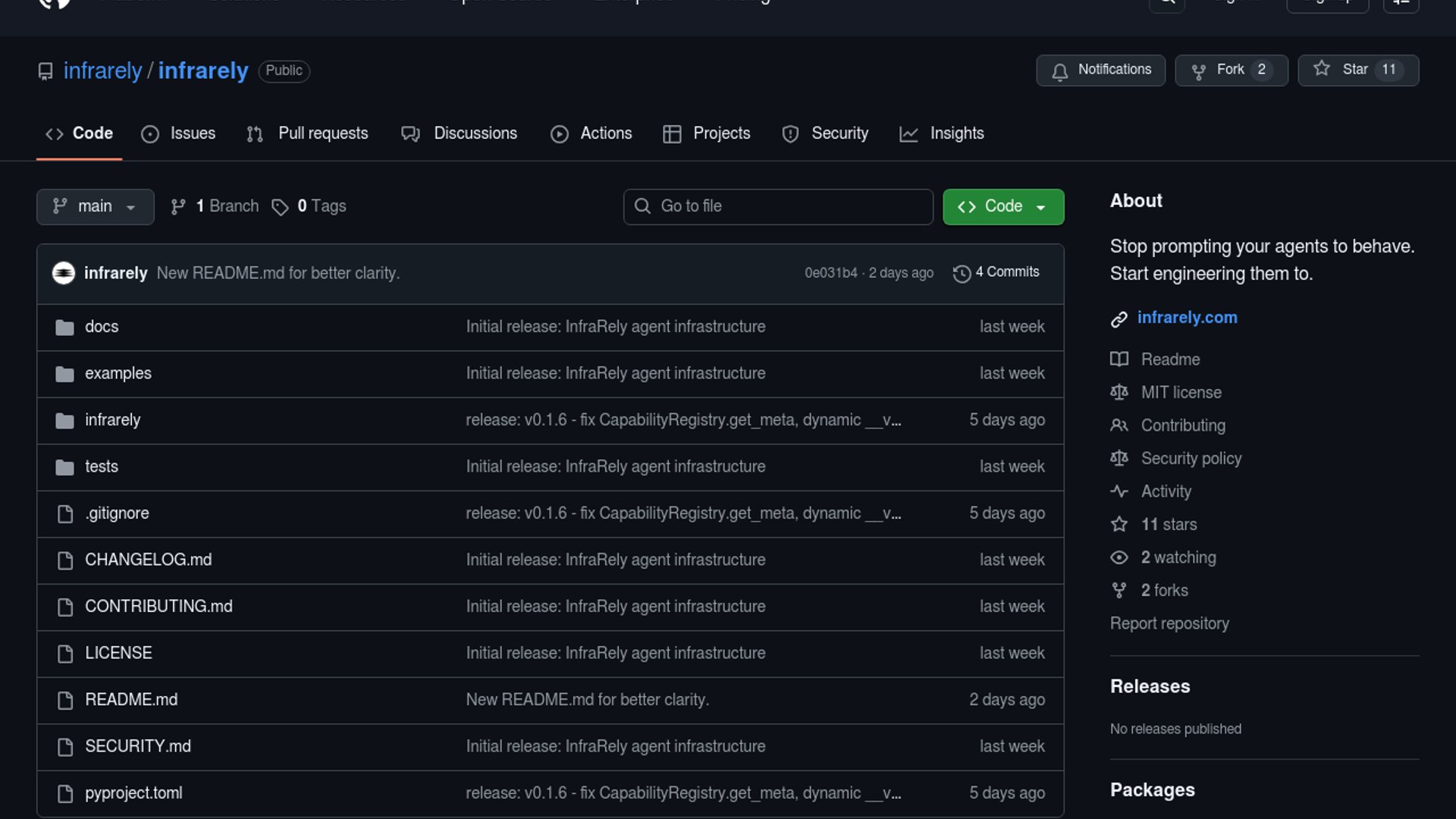
Task: Open the commit history clock icon
Action: click(x=962, y=273)
